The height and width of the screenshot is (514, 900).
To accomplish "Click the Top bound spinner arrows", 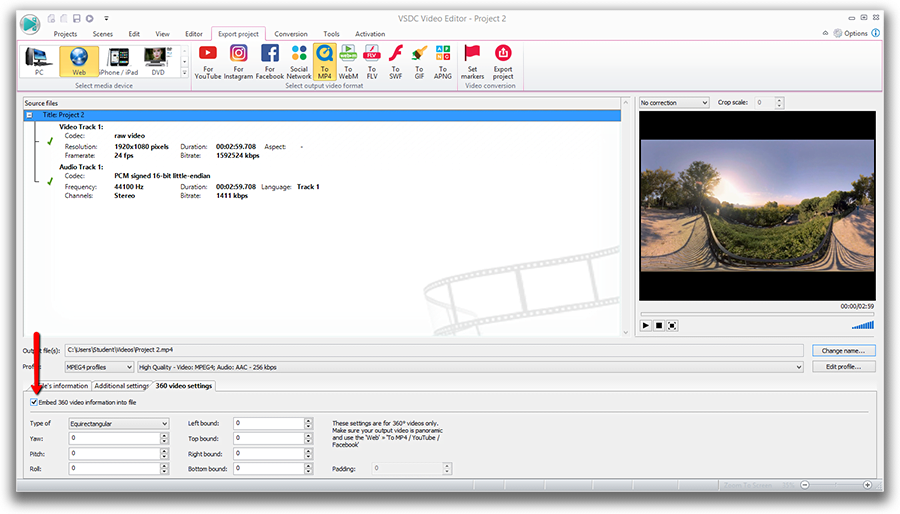I will pos(308,438).
